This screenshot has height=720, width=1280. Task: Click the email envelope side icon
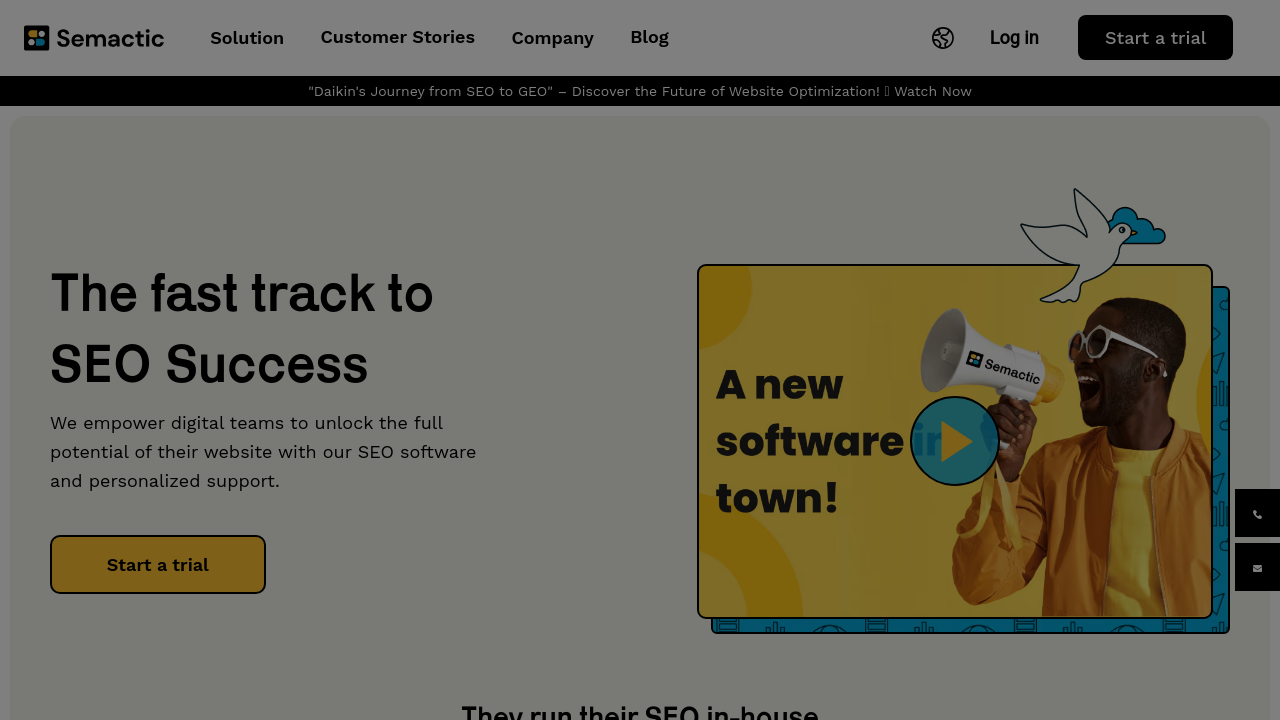tap(1257, 568)
